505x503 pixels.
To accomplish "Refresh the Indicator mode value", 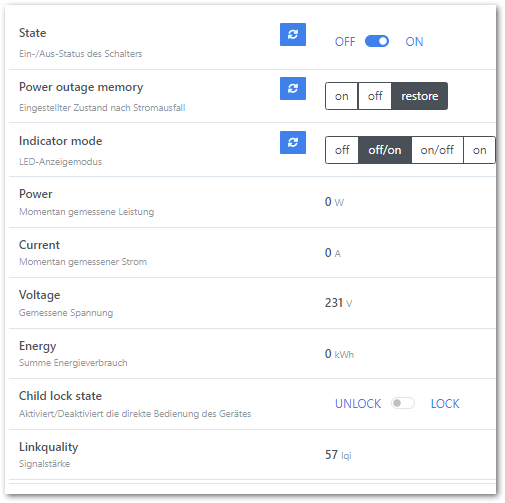I will [x=293, y=142].
